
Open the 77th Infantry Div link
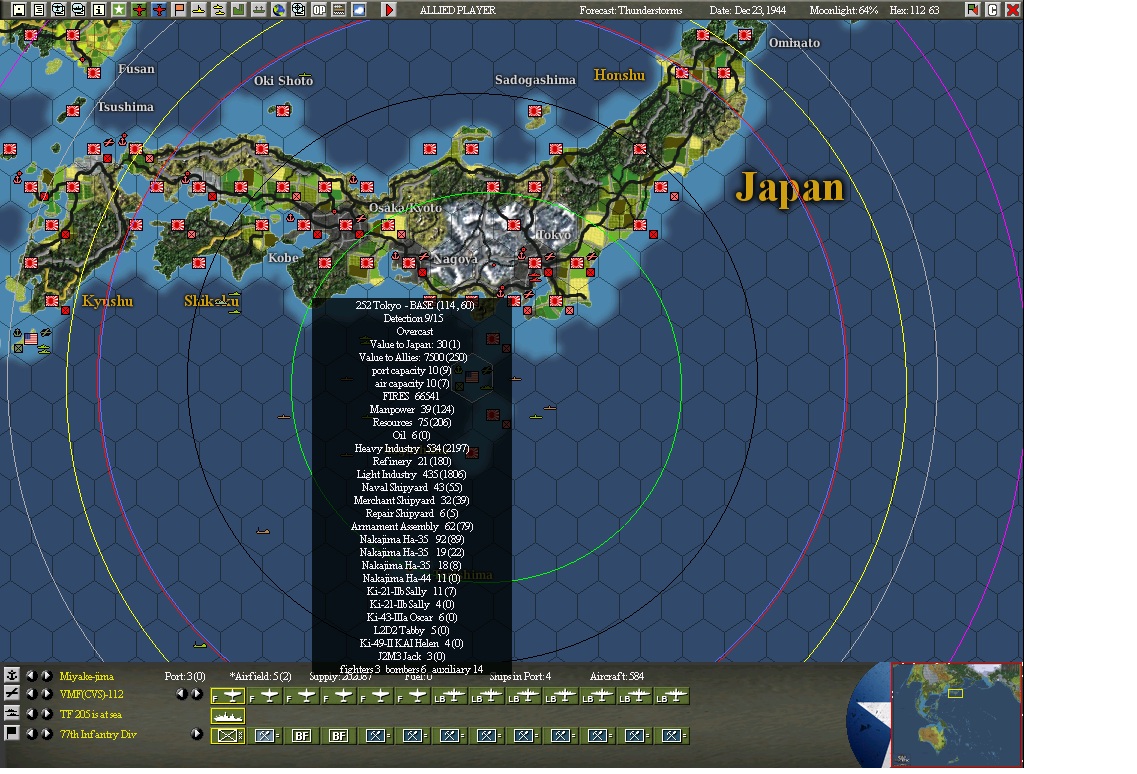click(98, 734)
